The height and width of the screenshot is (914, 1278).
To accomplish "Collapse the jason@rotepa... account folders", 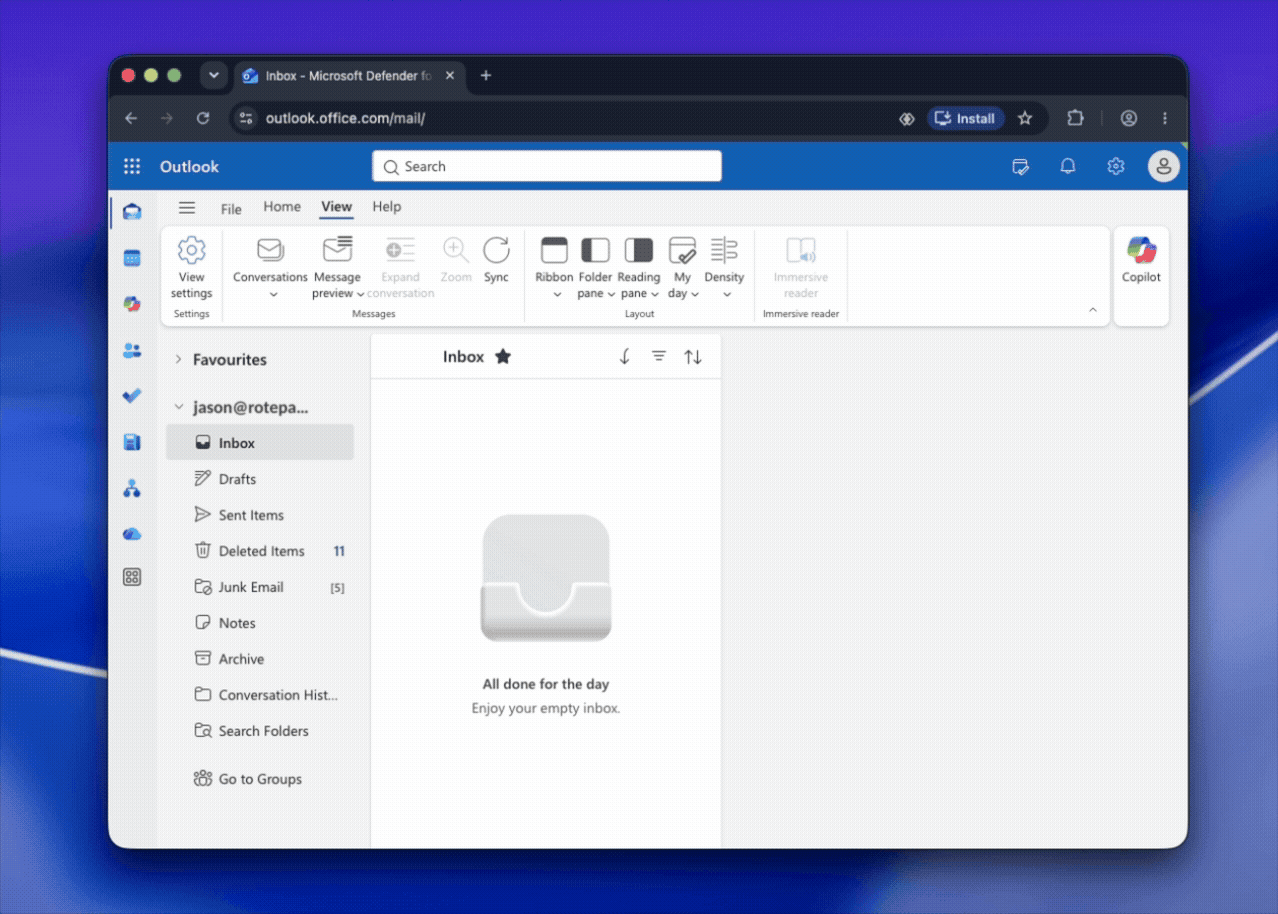I will coord(178,407).
